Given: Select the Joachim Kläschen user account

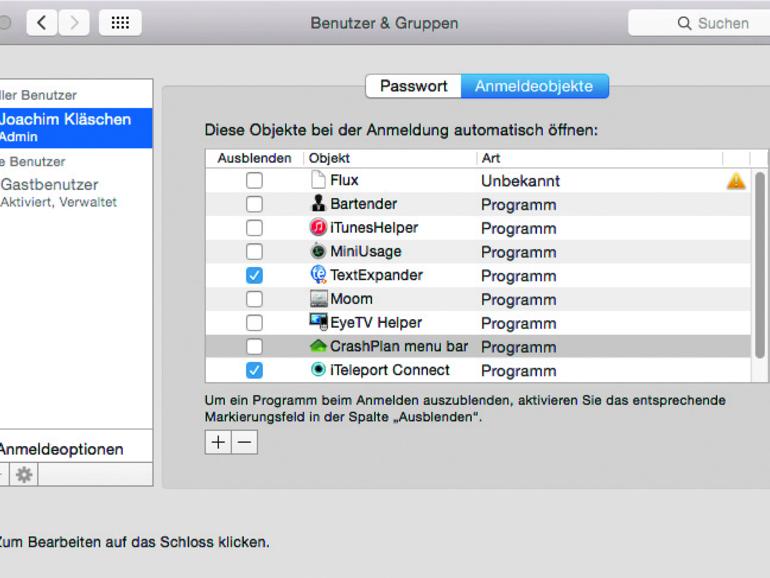Looking at the screenshot, I should tap(76, 128).
